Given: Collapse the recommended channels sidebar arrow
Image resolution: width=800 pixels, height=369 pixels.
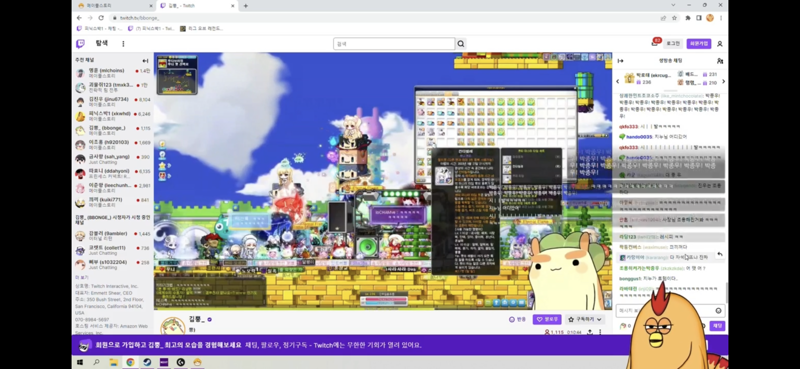Looking at the screenshot, I should (145, 60).
